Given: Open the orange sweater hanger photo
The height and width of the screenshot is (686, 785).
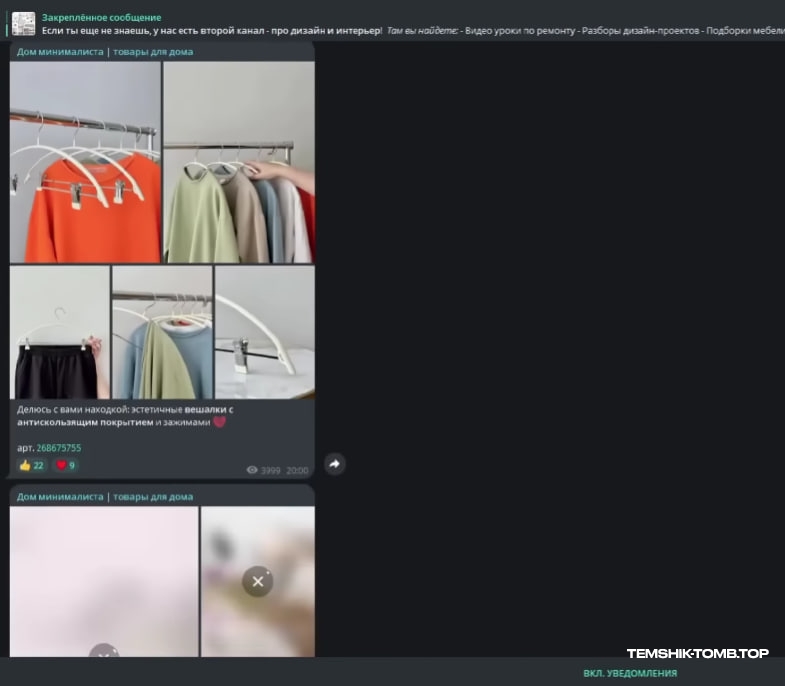Looking at the screenshot, I should [x=85, y=162].
